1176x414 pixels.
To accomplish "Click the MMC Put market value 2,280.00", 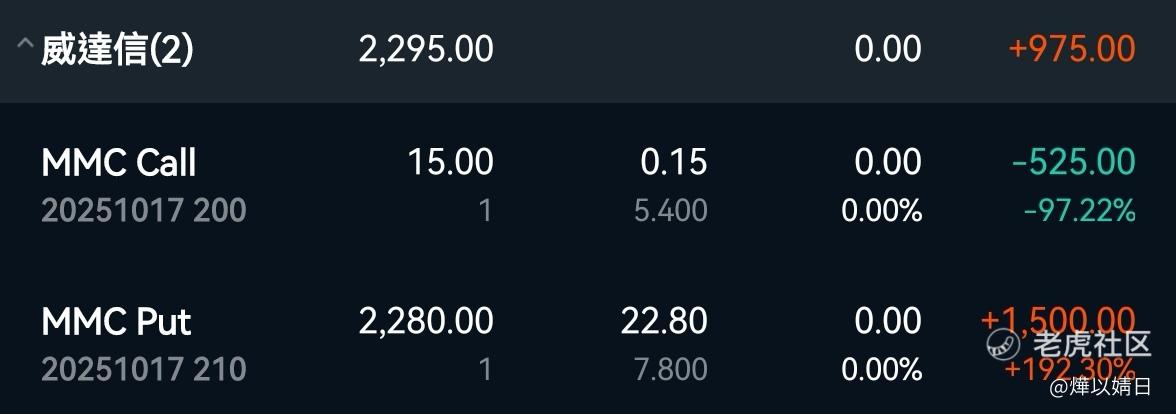I will point(426,321).
